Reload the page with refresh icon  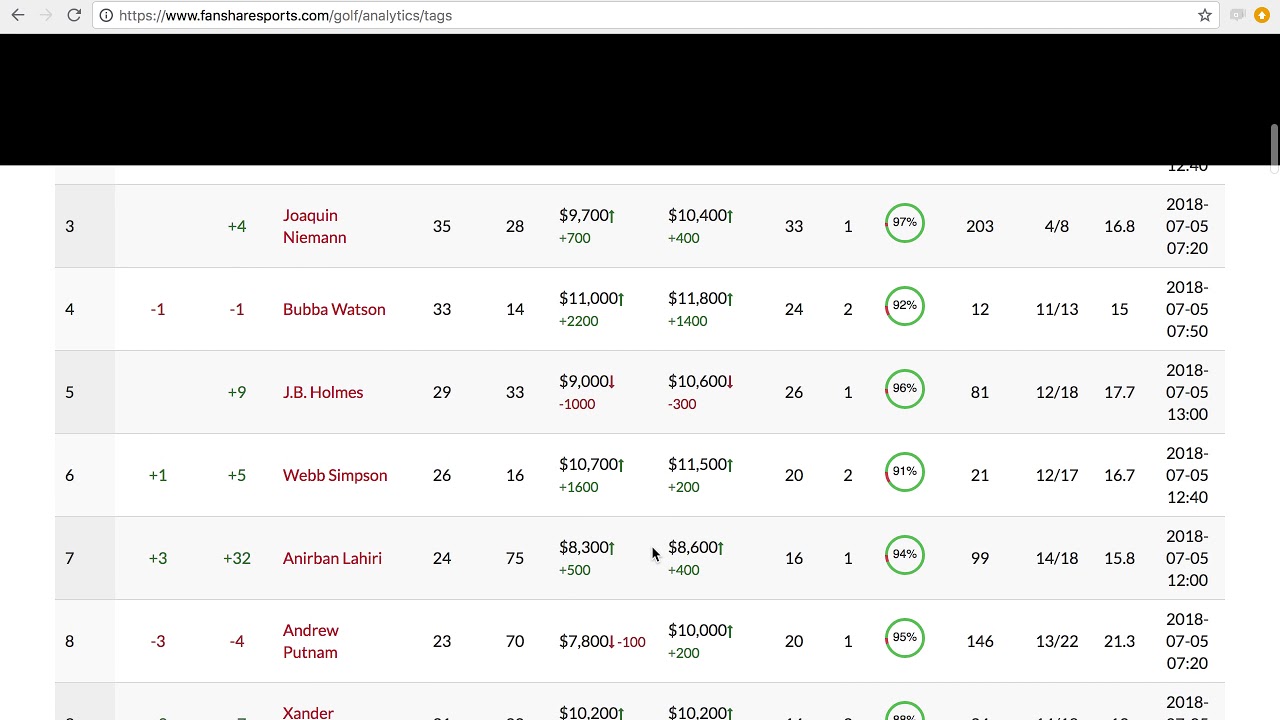point(74,15)
